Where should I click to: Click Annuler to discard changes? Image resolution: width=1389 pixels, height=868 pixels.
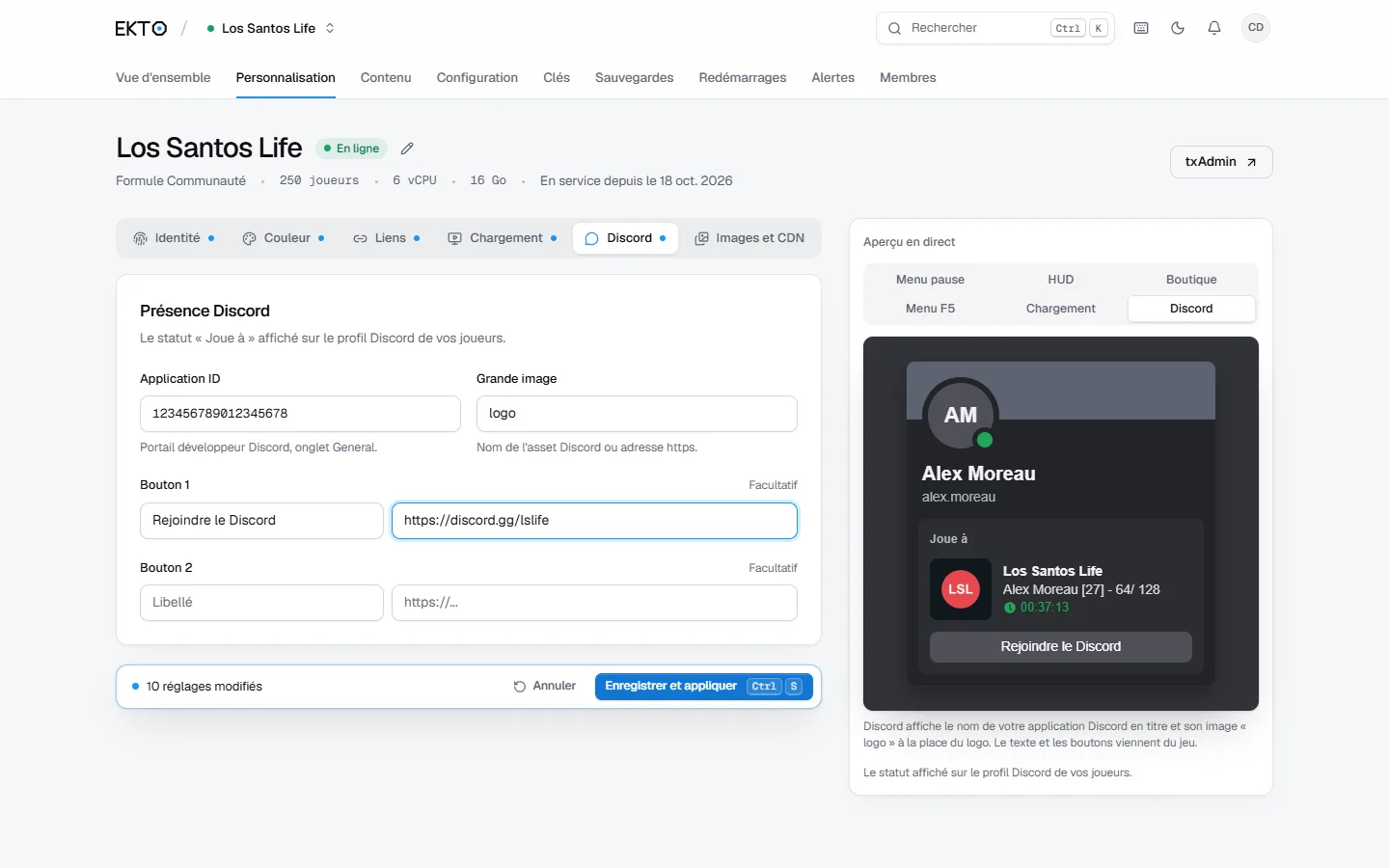click(x=545, y=686)
